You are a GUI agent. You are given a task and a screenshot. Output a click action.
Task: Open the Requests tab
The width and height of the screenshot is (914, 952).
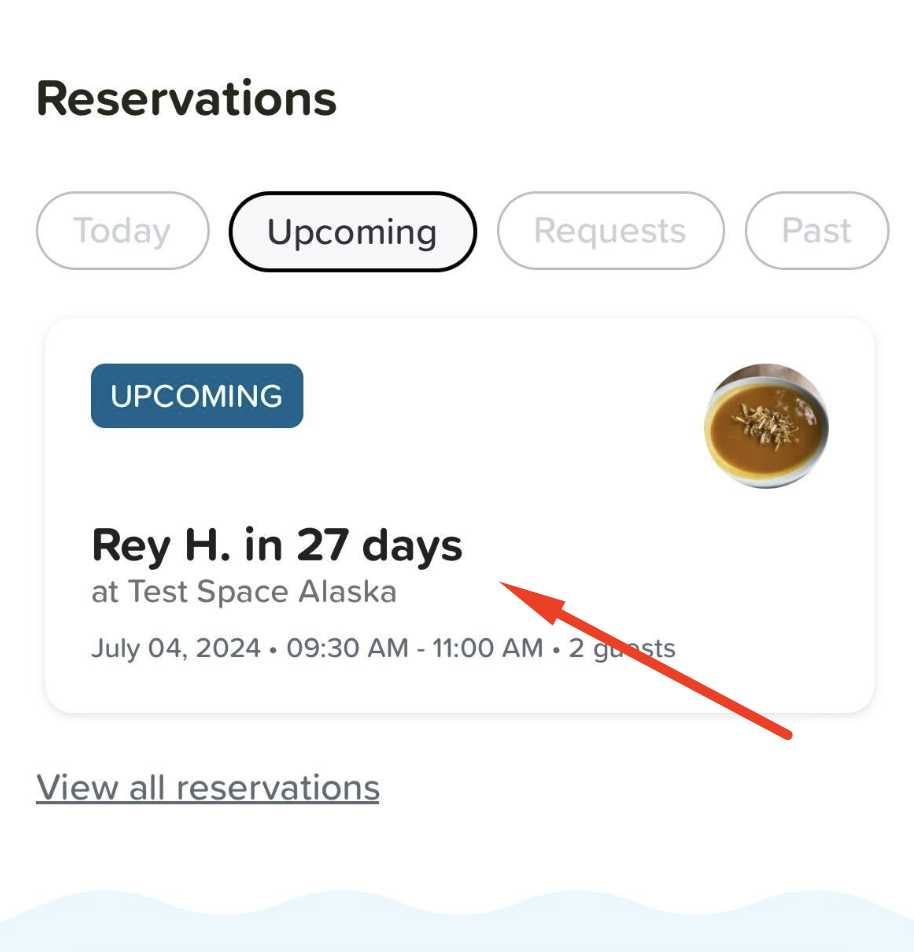(x=610, y=231)
